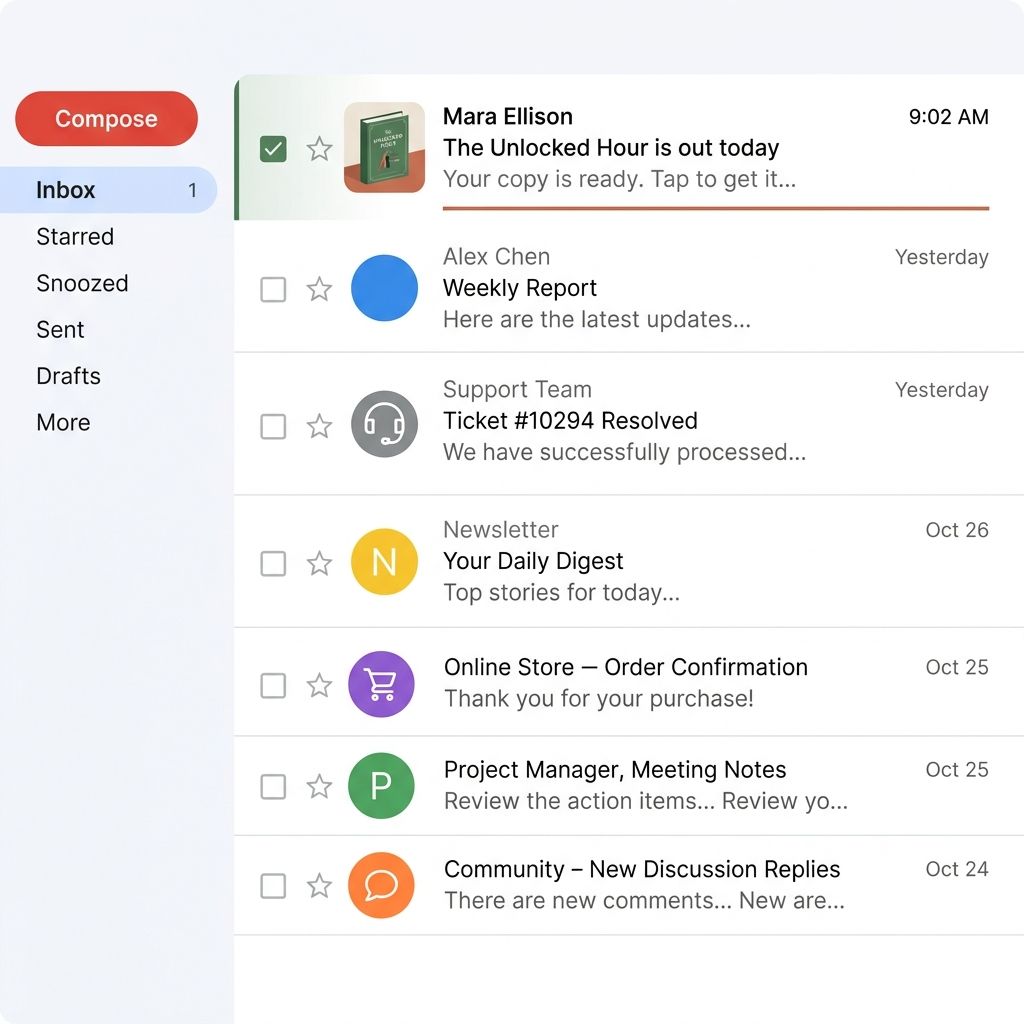The image size is (1024, 1024).
Task: Click the sender name 'Alex Chen'
Action: tap(496, 257)
